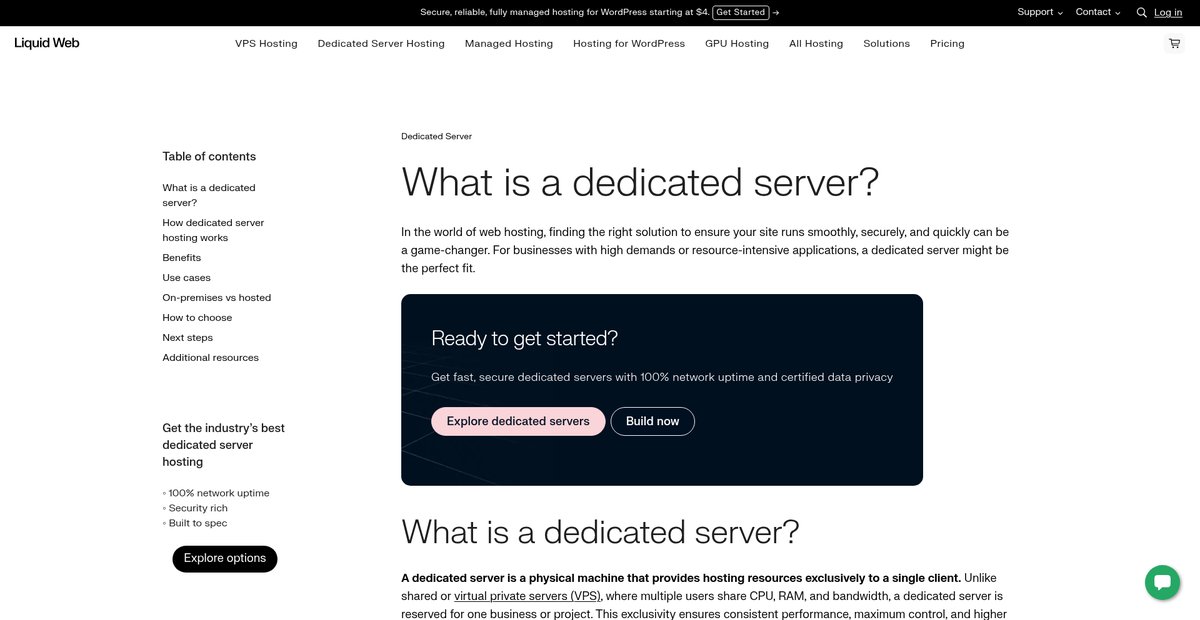Open the All Hosting menu
Image resolution: width=1200 pixels, height=620 pixels.
816,44
